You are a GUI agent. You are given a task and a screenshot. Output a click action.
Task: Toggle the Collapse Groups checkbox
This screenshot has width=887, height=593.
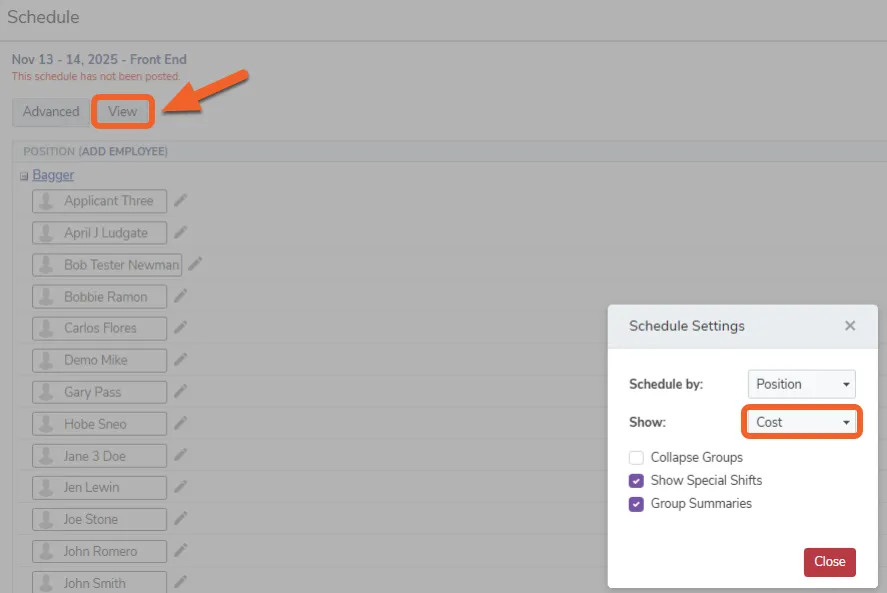tap(636, 457)
